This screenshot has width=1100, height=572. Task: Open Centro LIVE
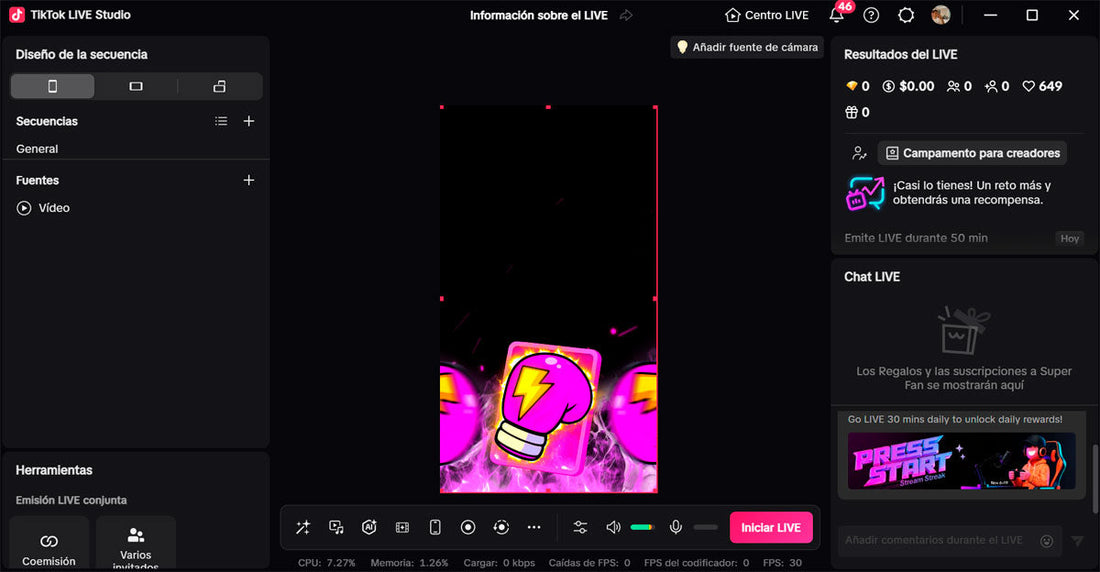tap(767, 15)
